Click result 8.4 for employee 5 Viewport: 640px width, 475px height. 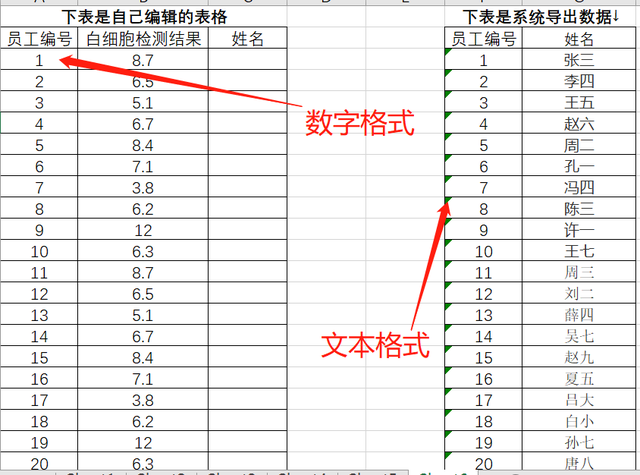[143, 145]
